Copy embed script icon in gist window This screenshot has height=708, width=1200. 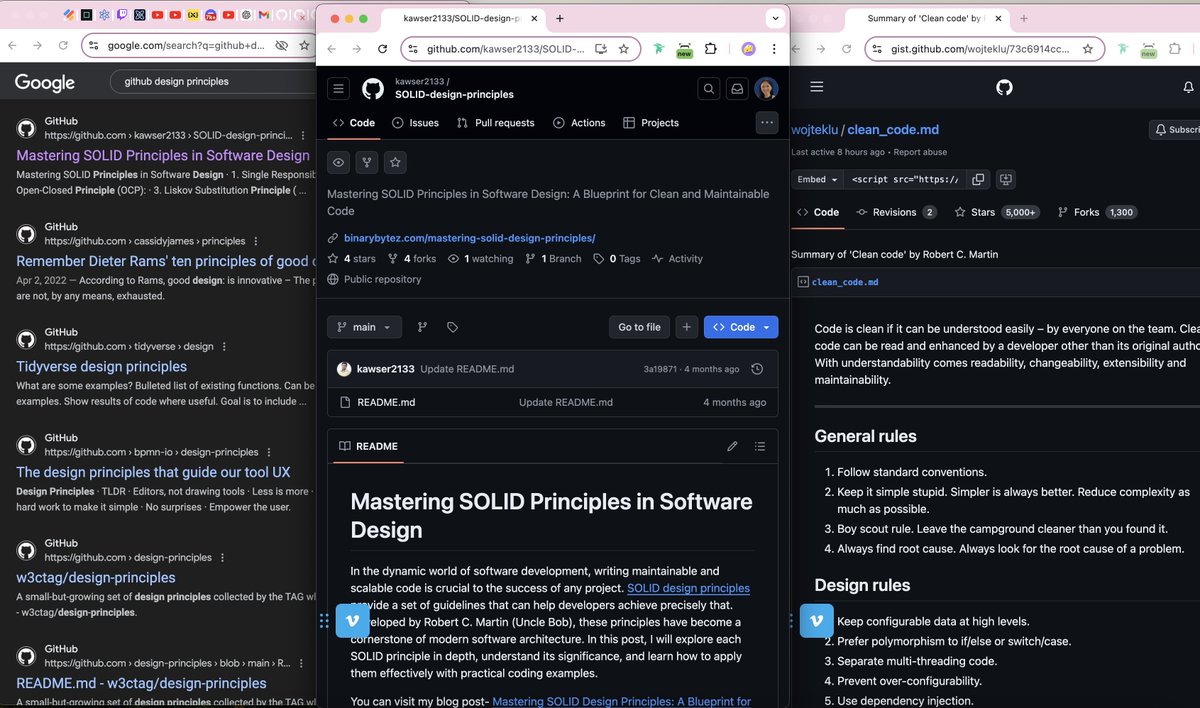pyautogui.click(x=978, y=179)
